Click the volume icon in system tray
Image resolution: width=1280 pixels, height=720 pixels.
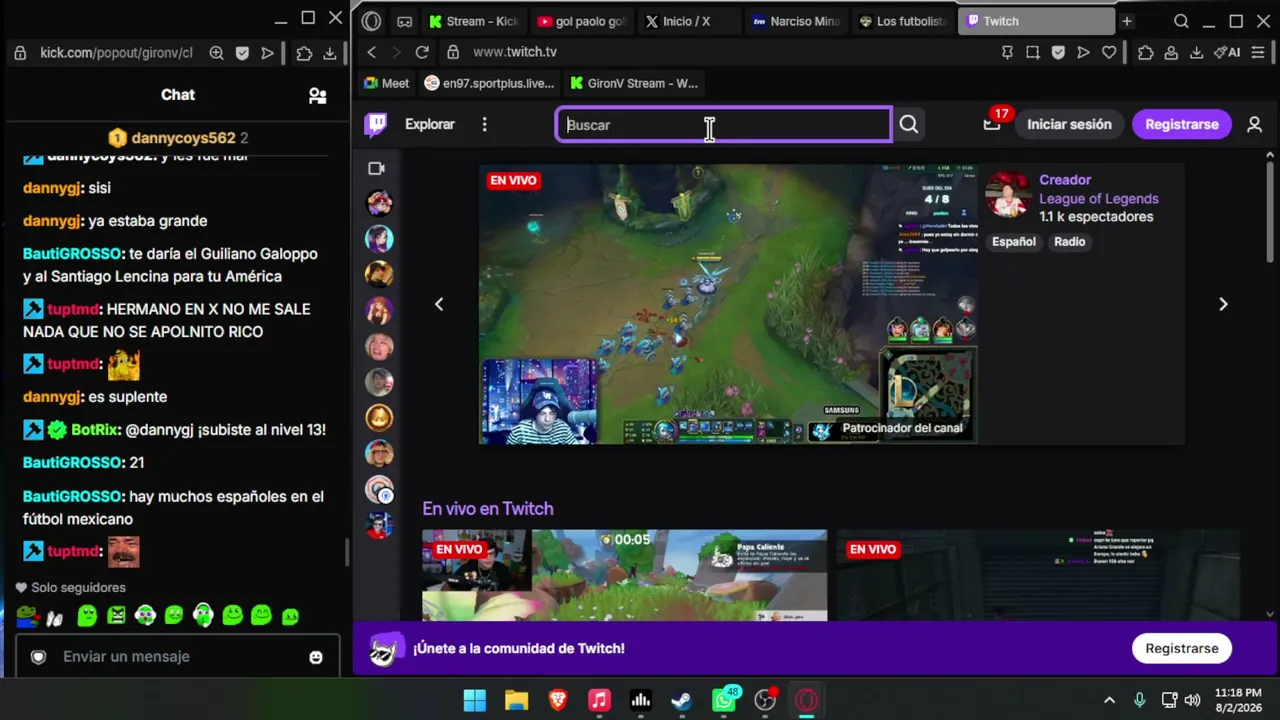coord(1192,700)
